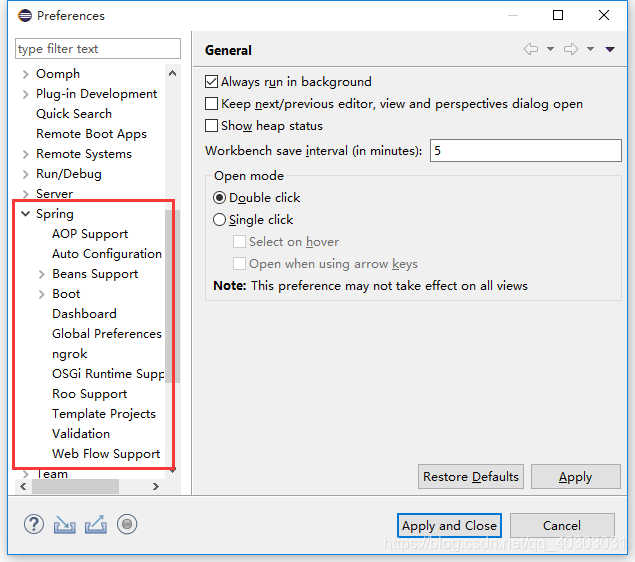Image resolution: width=635 pixels, height=562 pixels.
Task: Click the Import preferences icon
Action: click(x=65, y=525)
